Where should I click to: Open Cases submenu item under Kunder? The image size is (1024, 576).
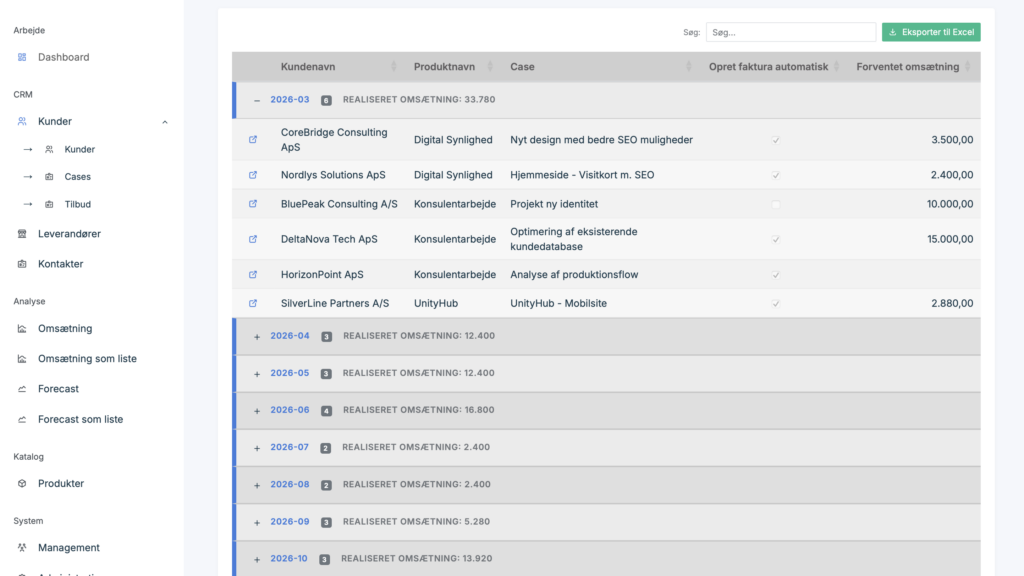(77, 177)
